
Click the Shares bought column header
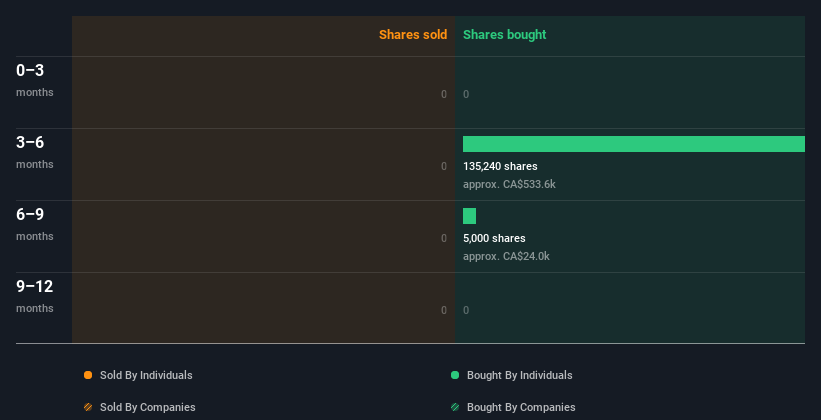(x=504, y=35)
